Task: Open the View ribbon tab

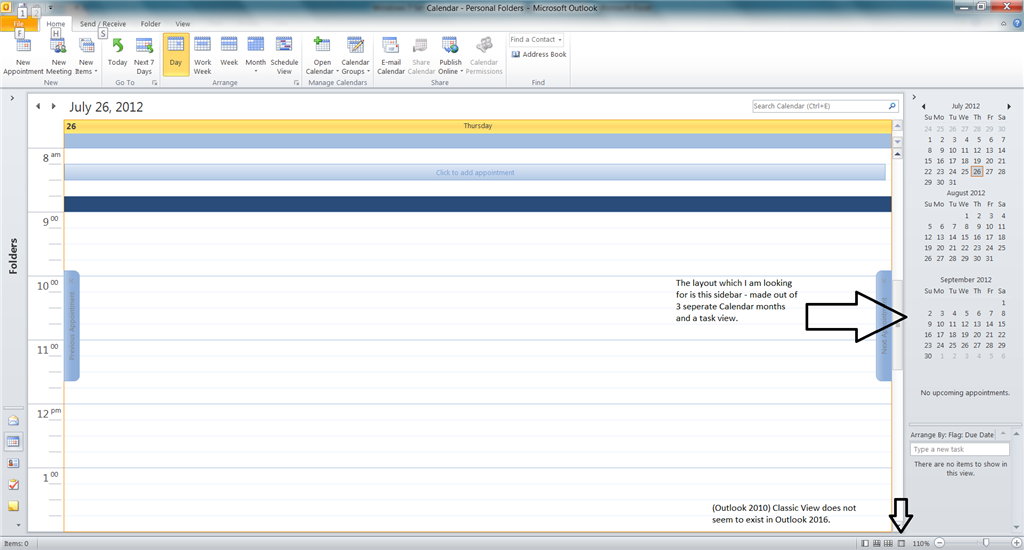Action: (x=183, y=24)
